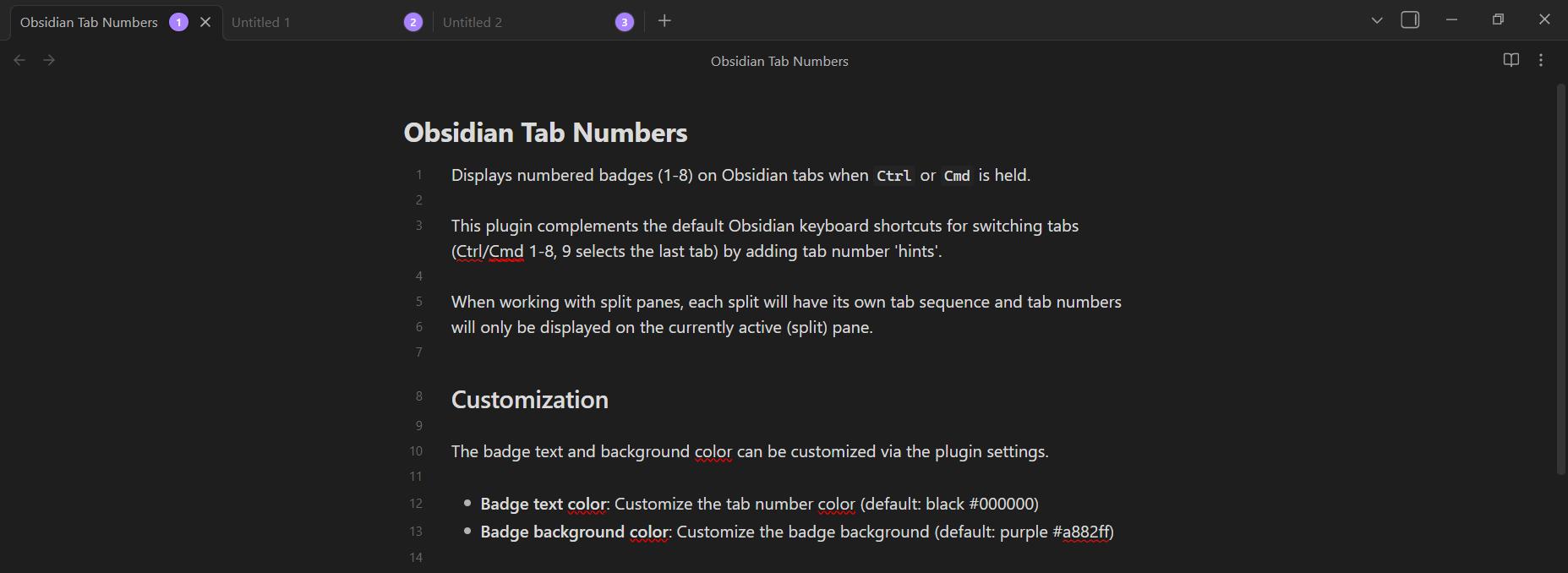Open the tab list dropdown chevron
Viewport: 1568px width, 573px height.
pyautogui.click(x=1377, y=19)
